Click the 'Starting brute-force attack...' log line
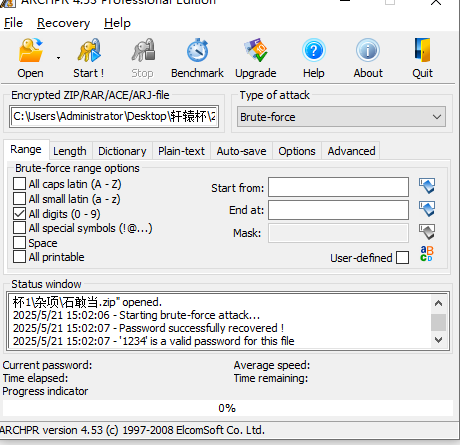 136,315
